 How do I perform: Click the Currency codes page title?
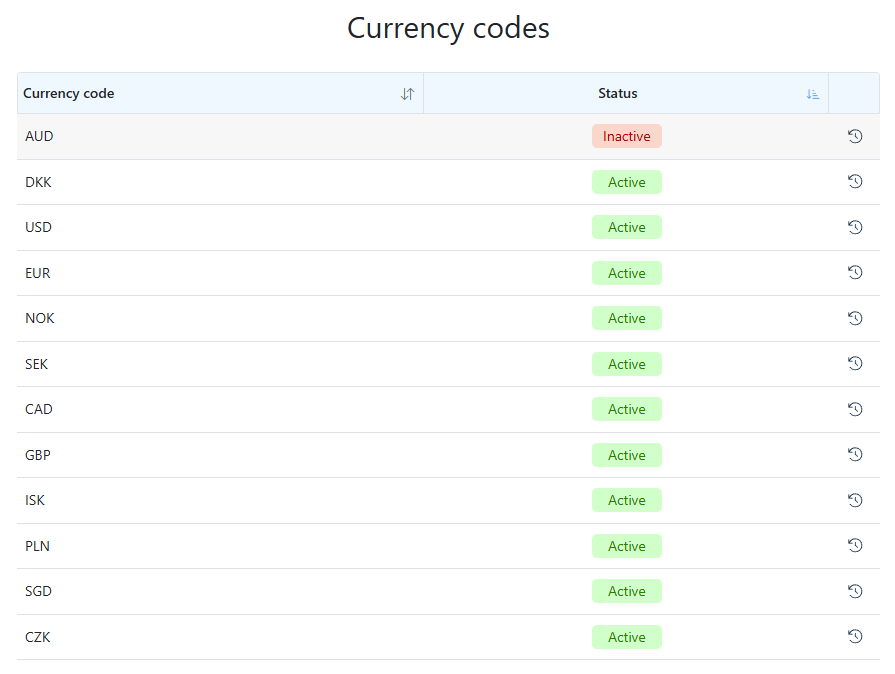[448, 28]
